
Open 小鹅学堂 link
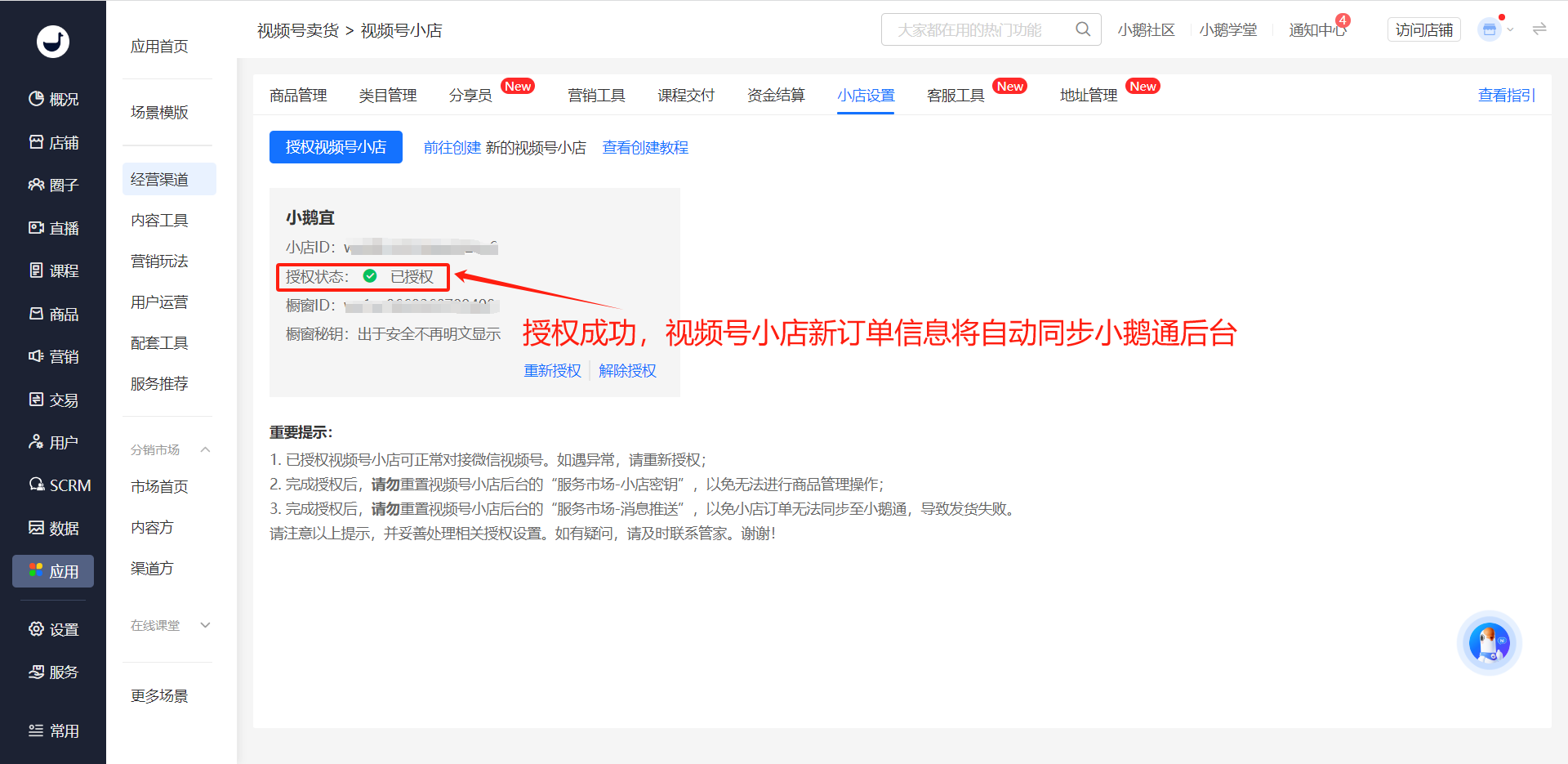[x=1228, y=29]
